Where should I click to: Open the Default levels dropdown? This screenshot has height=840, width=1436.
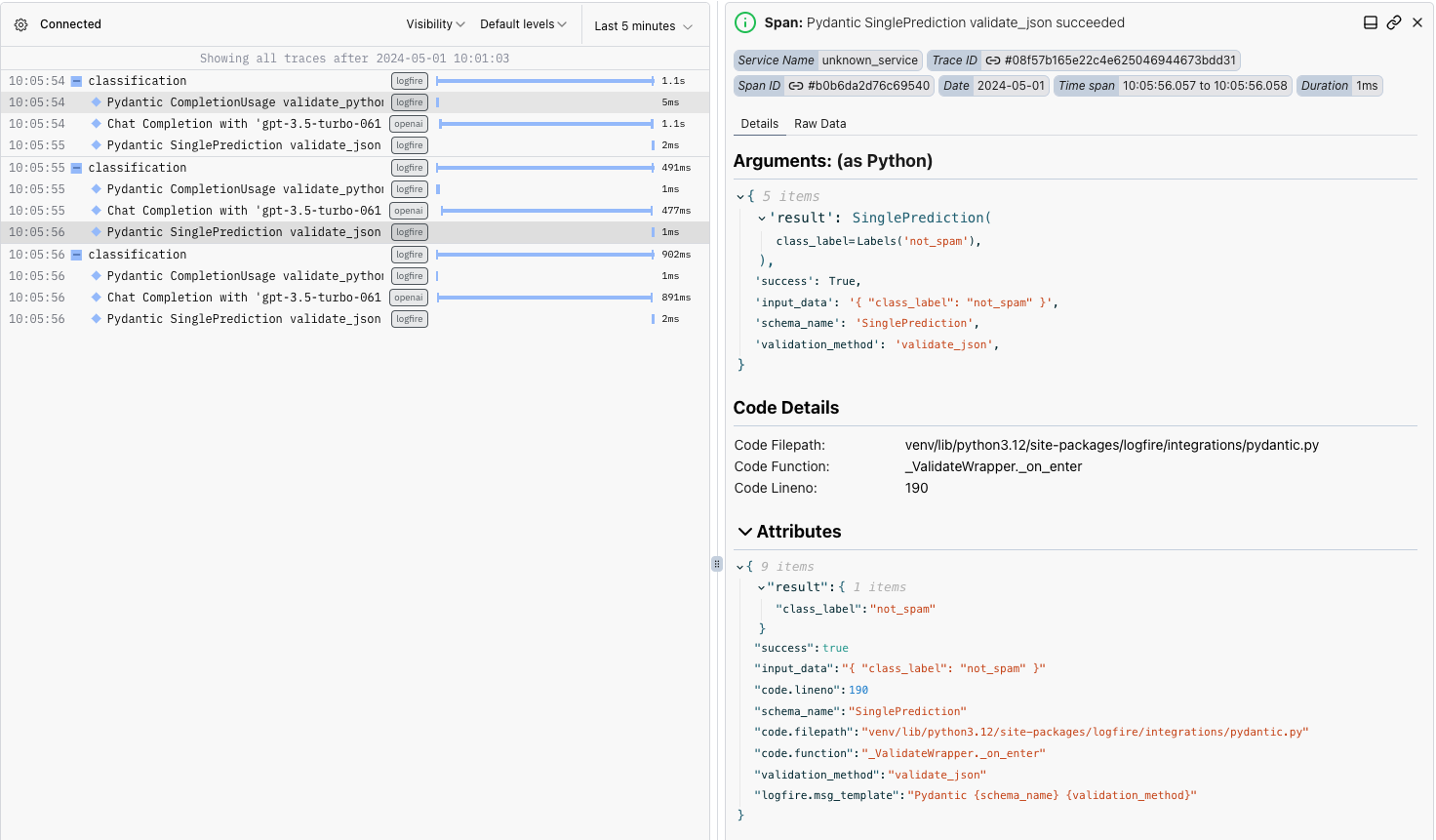[523, 24]
